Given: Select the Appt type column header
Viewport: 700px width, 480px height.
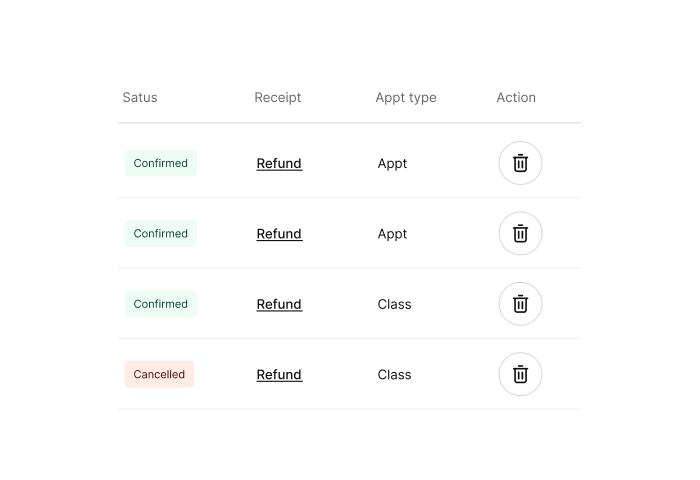Looking at the screenshot, I should tap(406, 98).
